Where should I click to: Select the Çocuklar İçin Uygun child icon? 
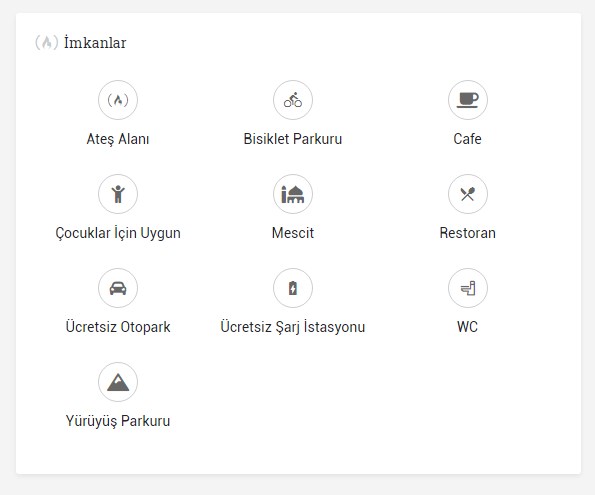118,194
